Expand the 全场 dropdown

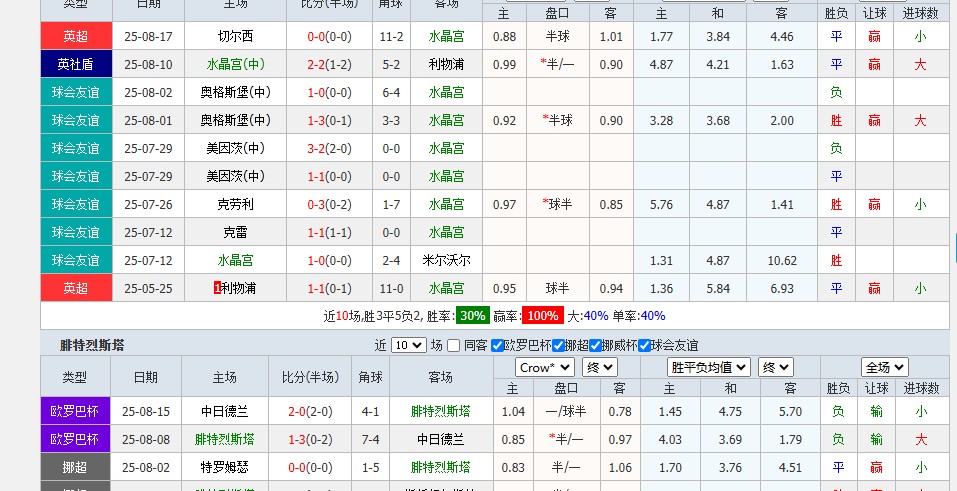(884, 367)
